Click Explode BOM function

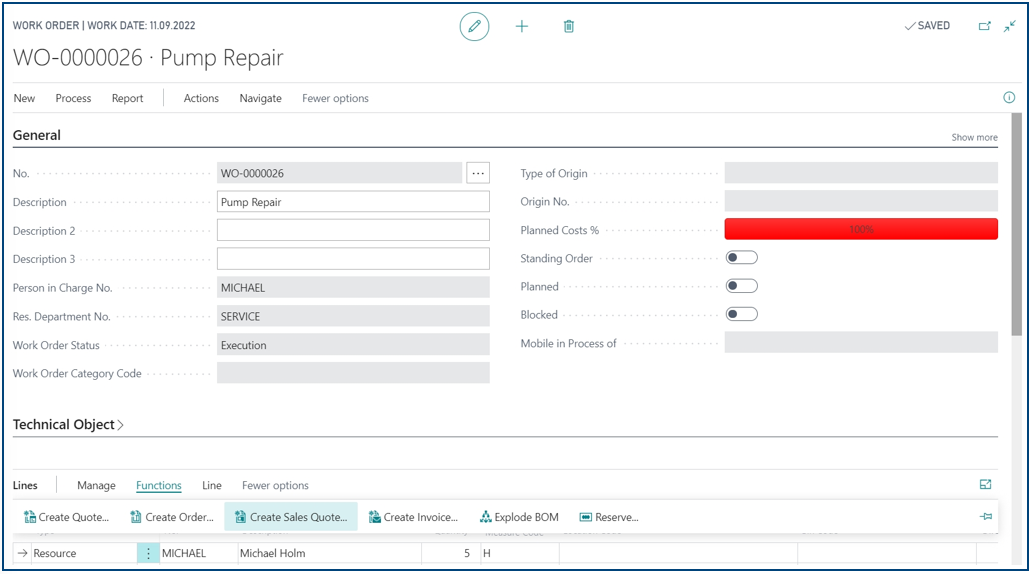click(519, 517)
